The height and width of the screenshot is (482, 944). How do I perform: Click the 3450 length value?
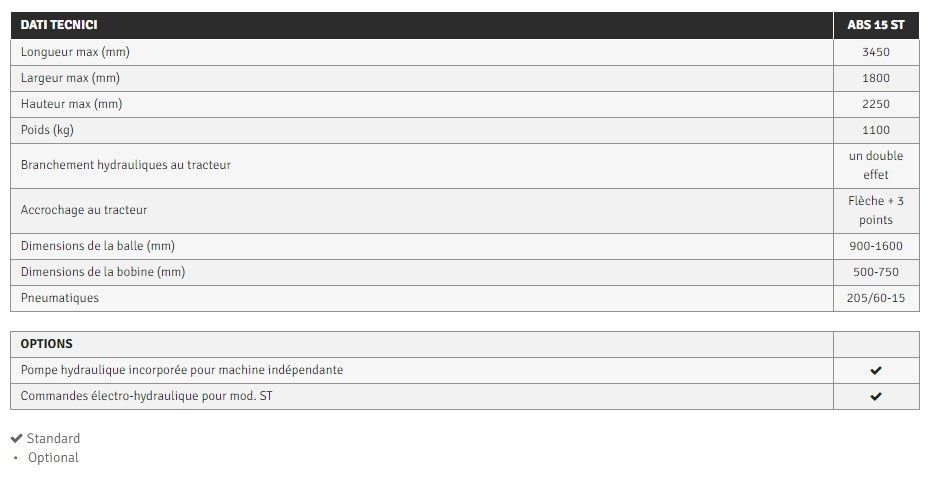tap(875, 52)
